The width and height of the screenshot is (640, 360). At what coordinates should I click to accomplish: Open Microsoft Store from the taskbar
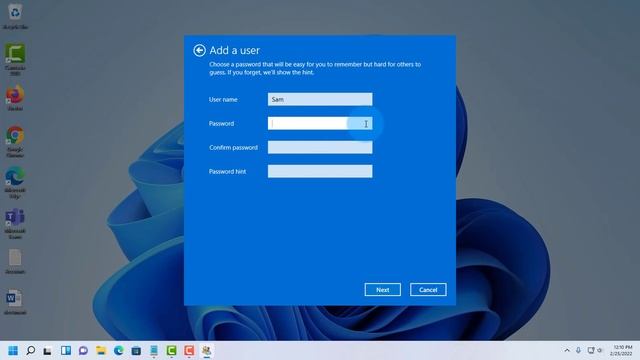[x=136, y=351]
